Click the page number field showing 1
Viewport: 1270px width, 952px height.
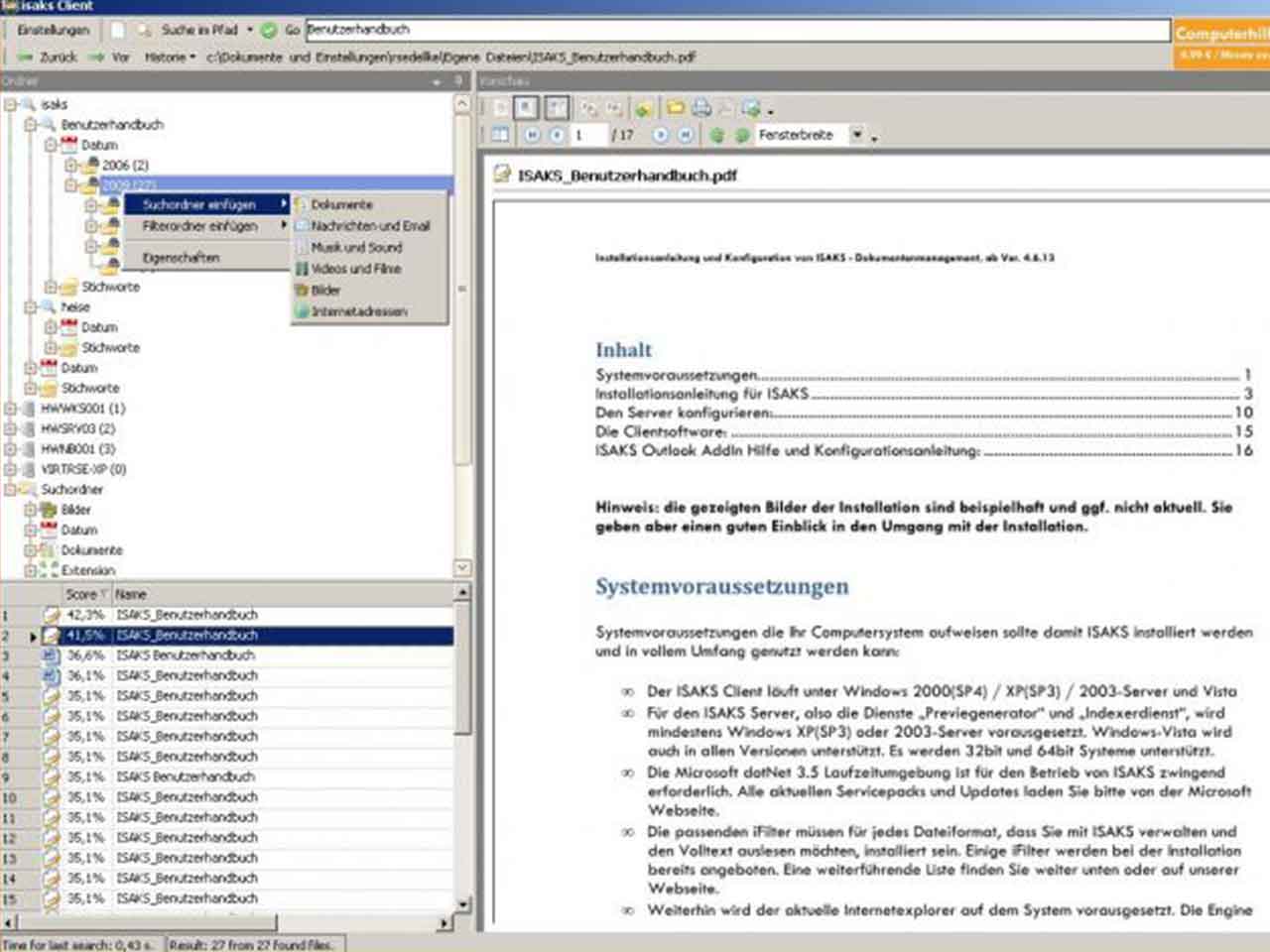pos(589,135)
